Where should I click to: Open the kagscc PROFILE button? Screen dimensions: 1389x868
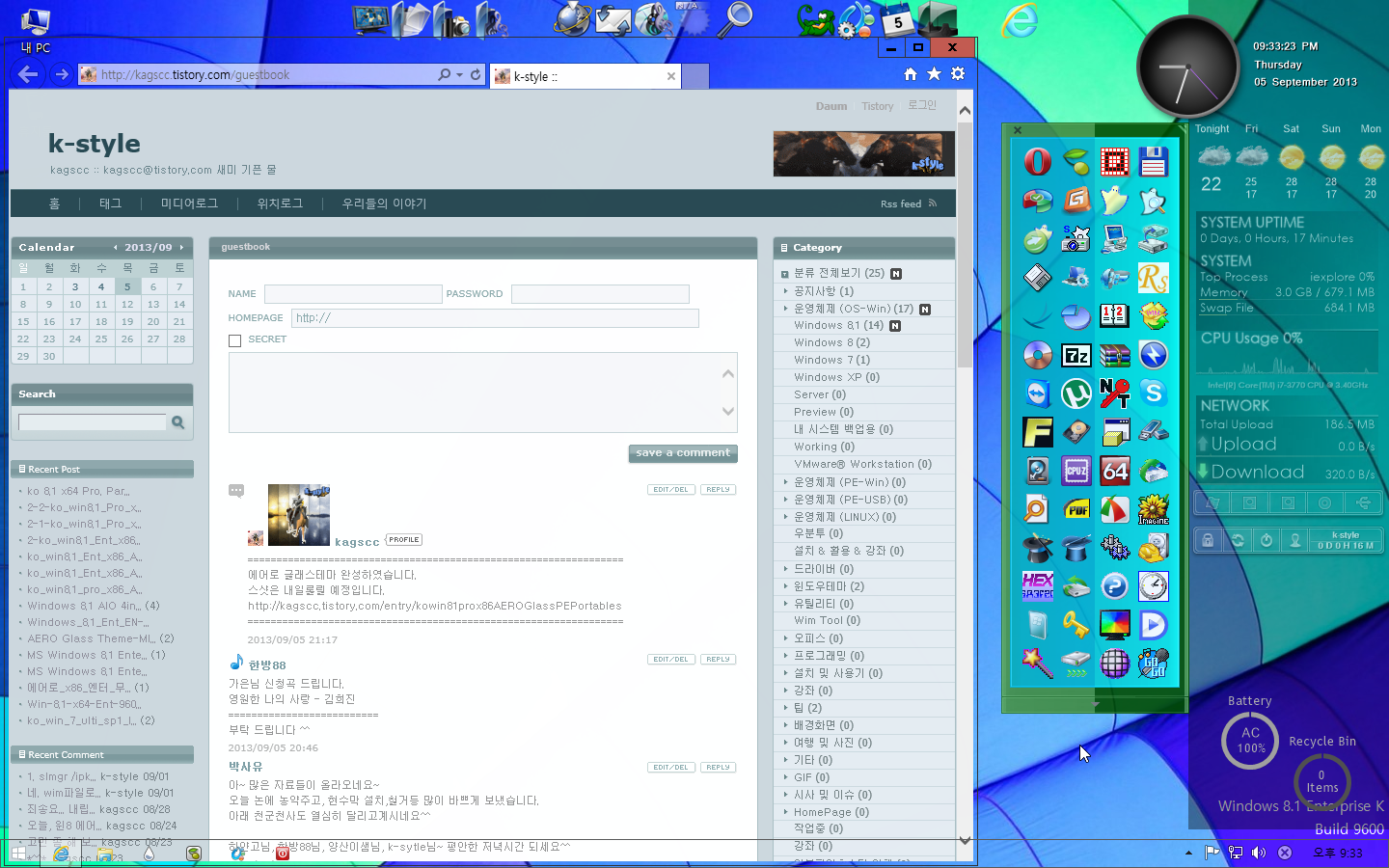(403, 540)
